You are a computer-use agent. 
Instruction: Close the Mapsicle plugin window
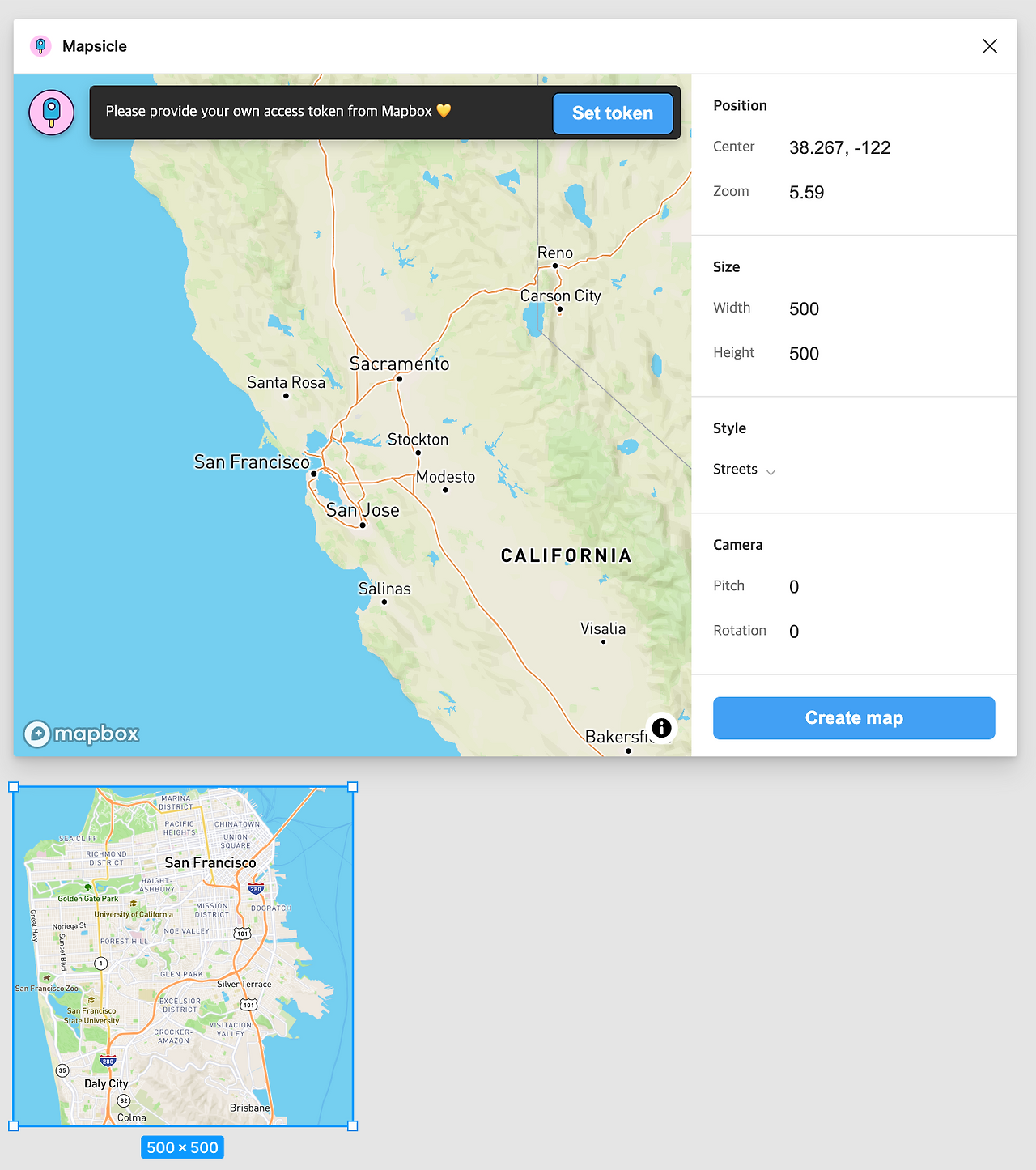tap(989, 46)
